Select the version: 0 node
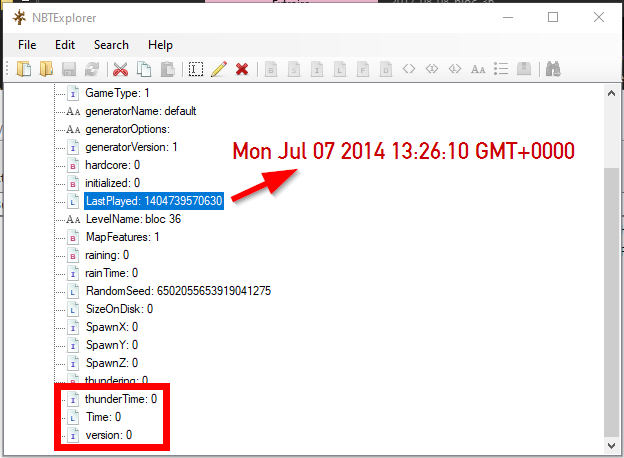624x458 pixels. pos(109,435)
